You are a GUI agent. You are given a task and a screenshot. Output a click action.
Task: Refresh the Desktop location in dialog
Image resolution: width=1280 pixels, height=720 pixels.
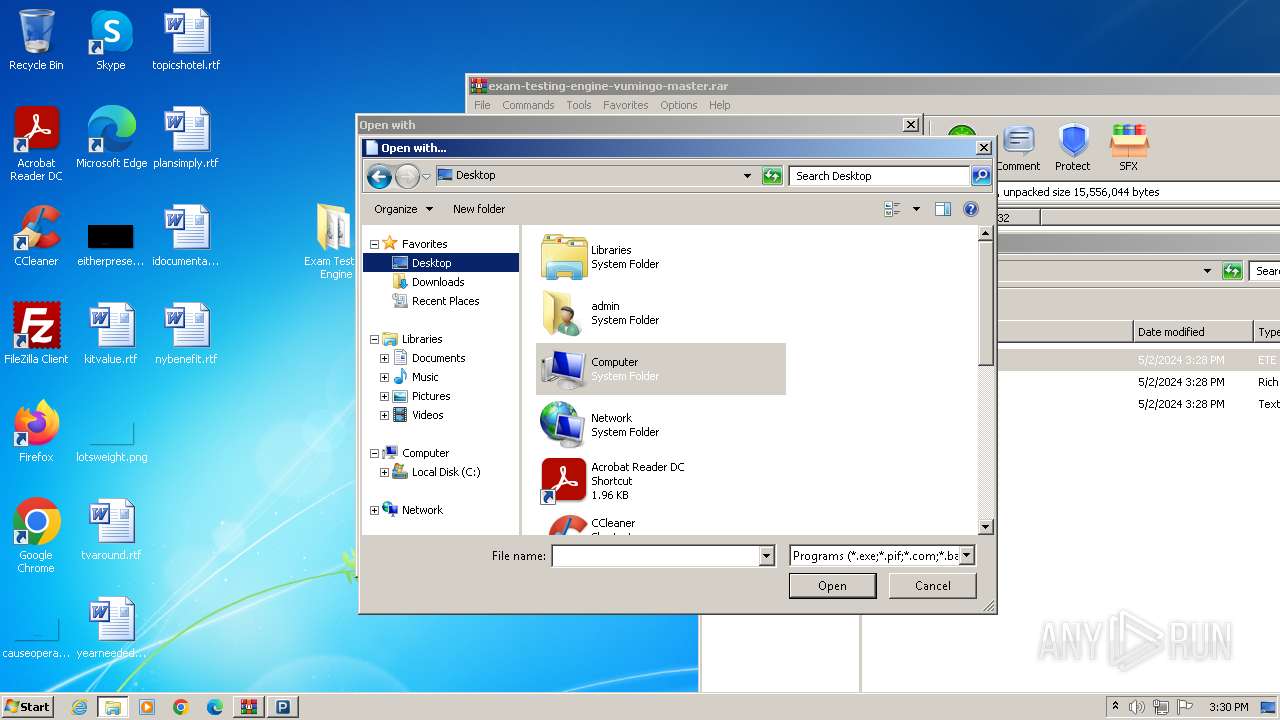(x=772, y=176)
